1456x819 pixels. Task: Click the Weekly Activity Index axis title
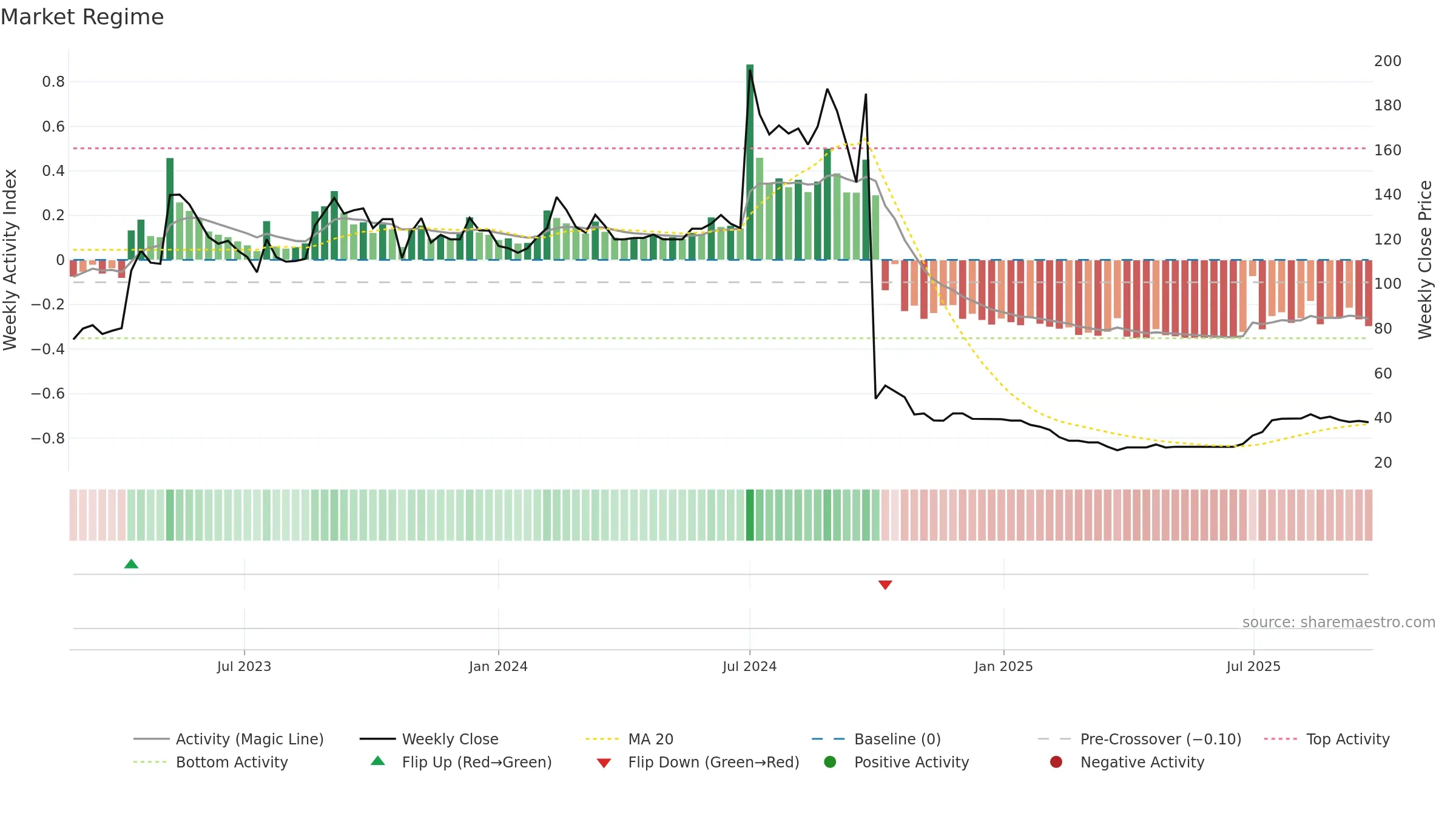[10, 260]
